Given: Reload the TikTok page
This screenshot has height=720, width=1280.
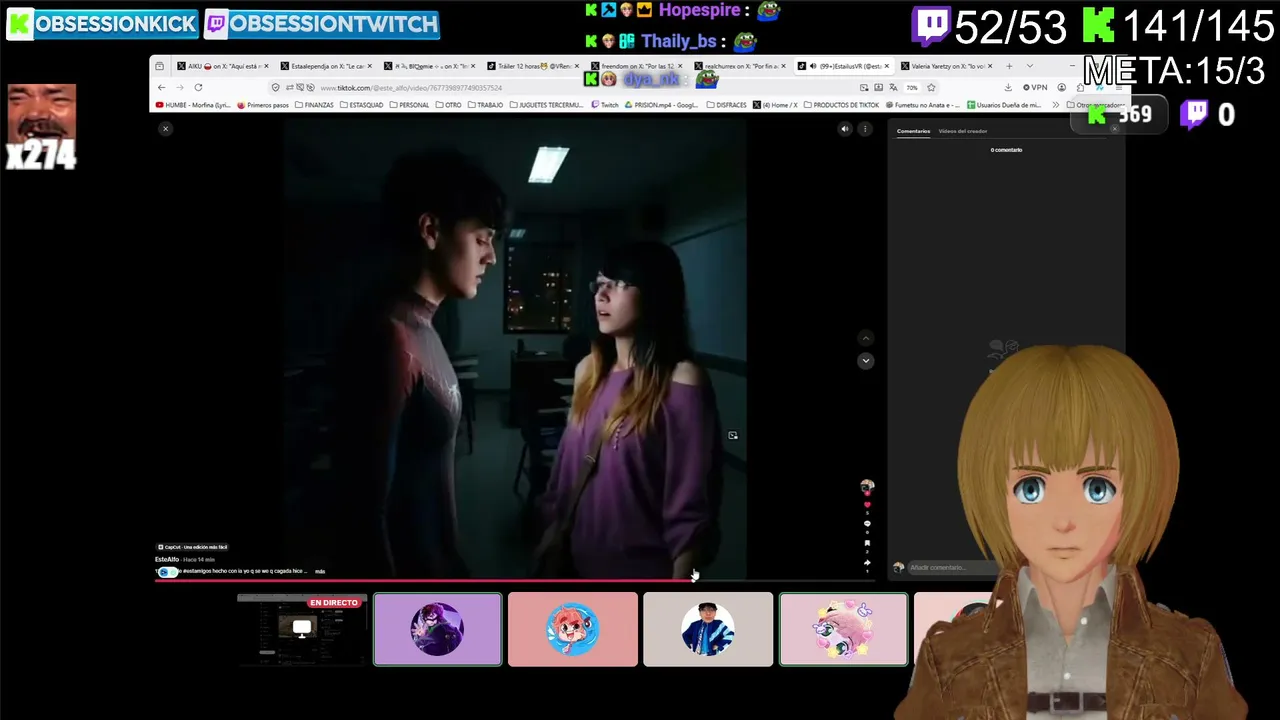Looking at the screenshot, I should coord(198,87).
